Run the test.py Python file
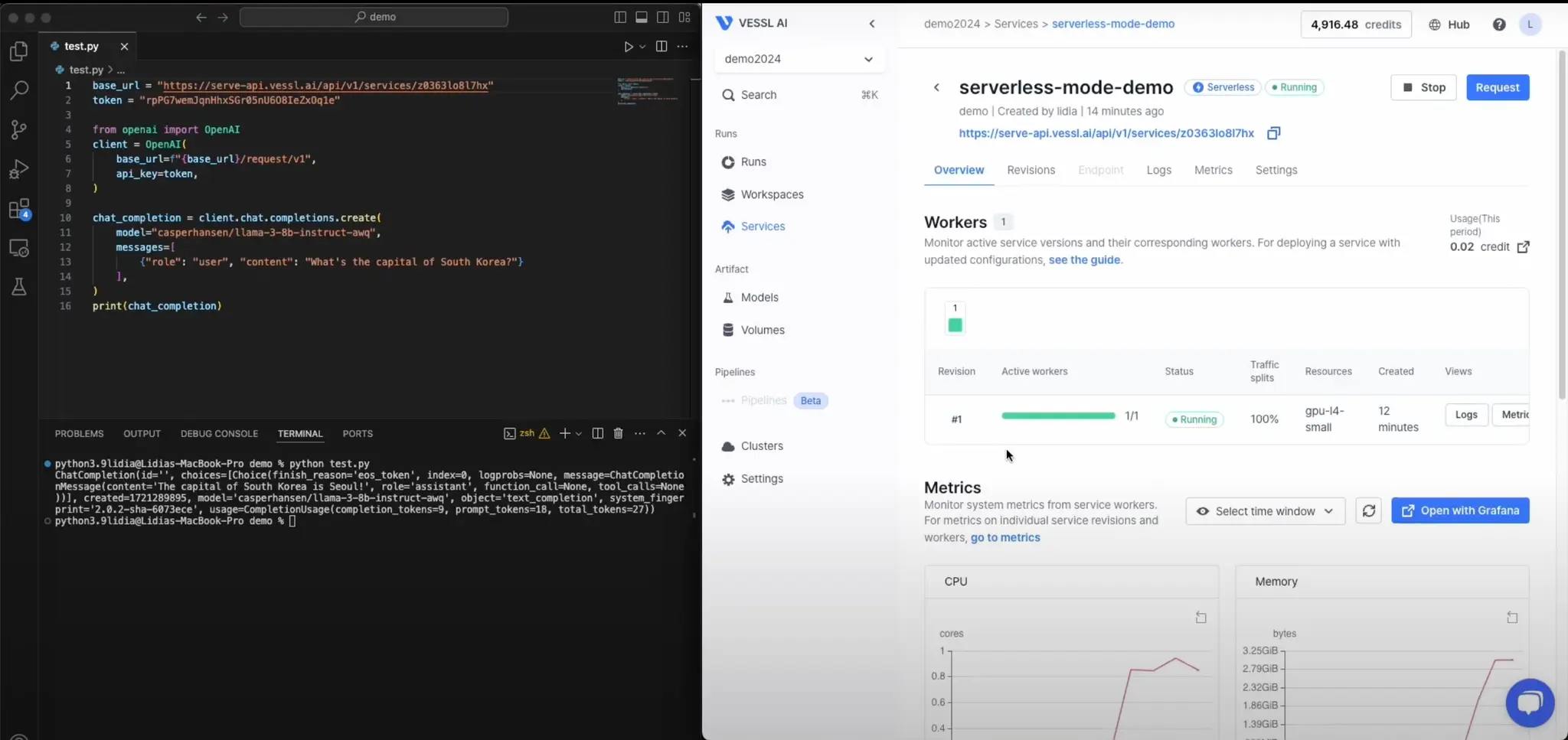 (629, 47)
